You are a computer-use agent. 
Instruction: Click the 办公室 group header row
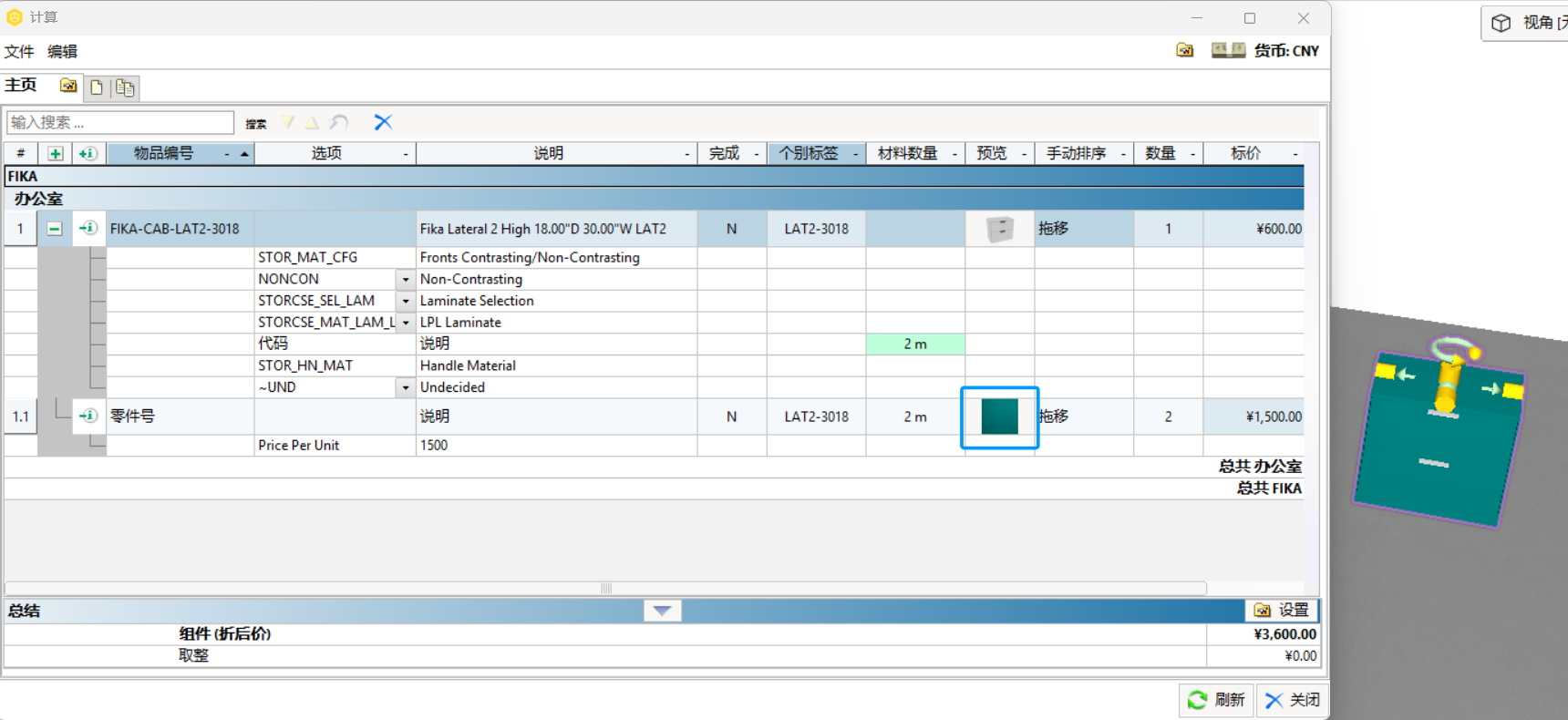655,198
